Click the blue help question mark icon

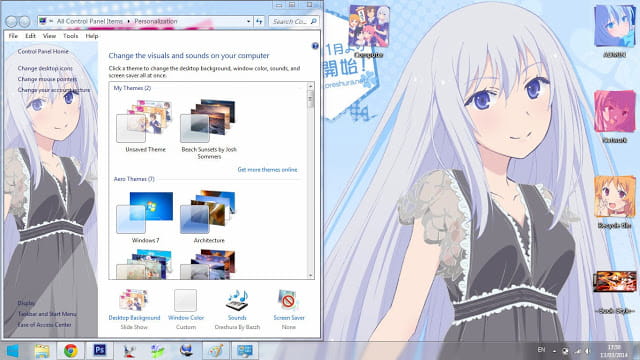(315, 46)
